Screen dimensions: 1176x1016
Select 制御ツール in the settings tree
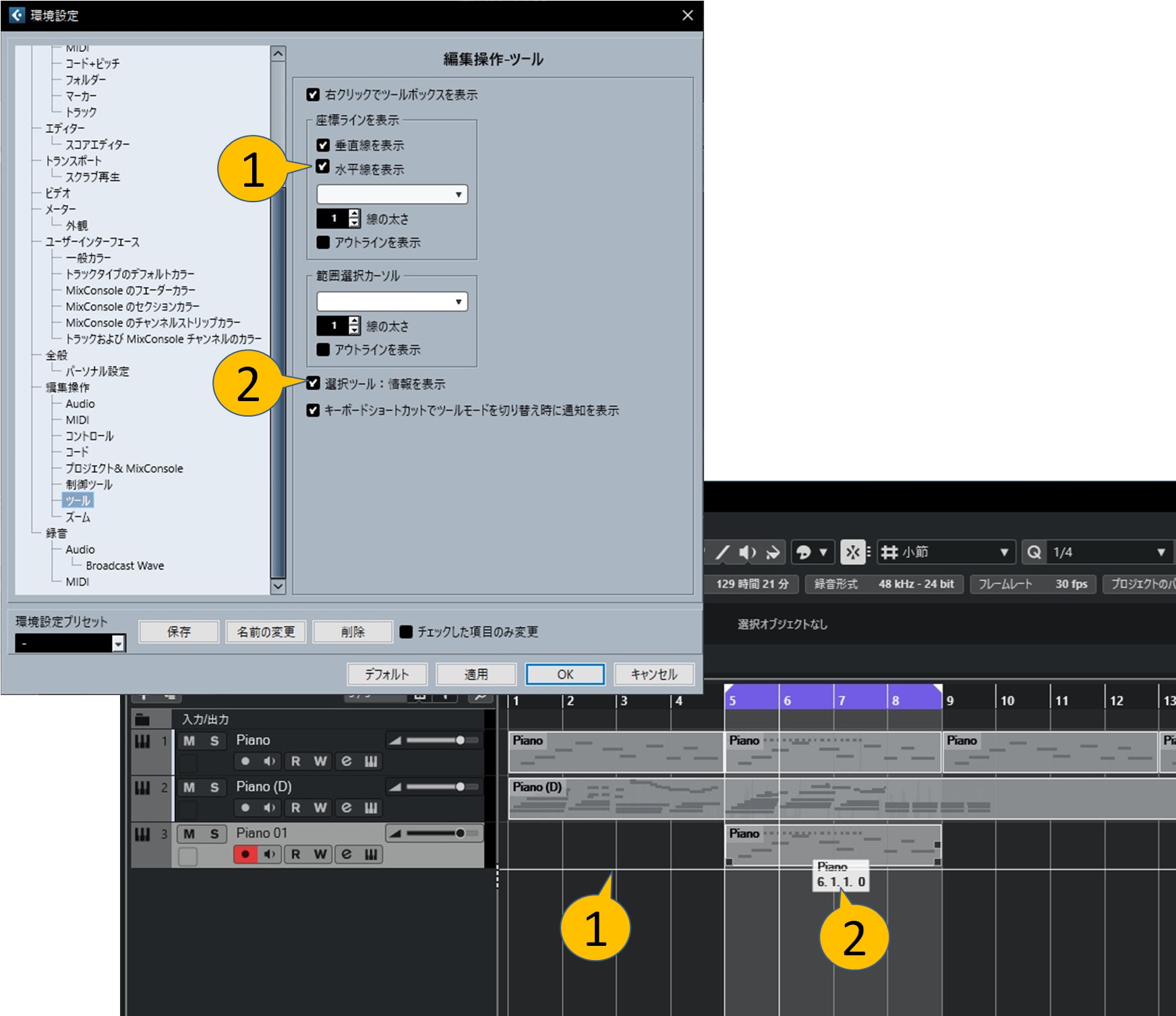click(x=89, y=485)
